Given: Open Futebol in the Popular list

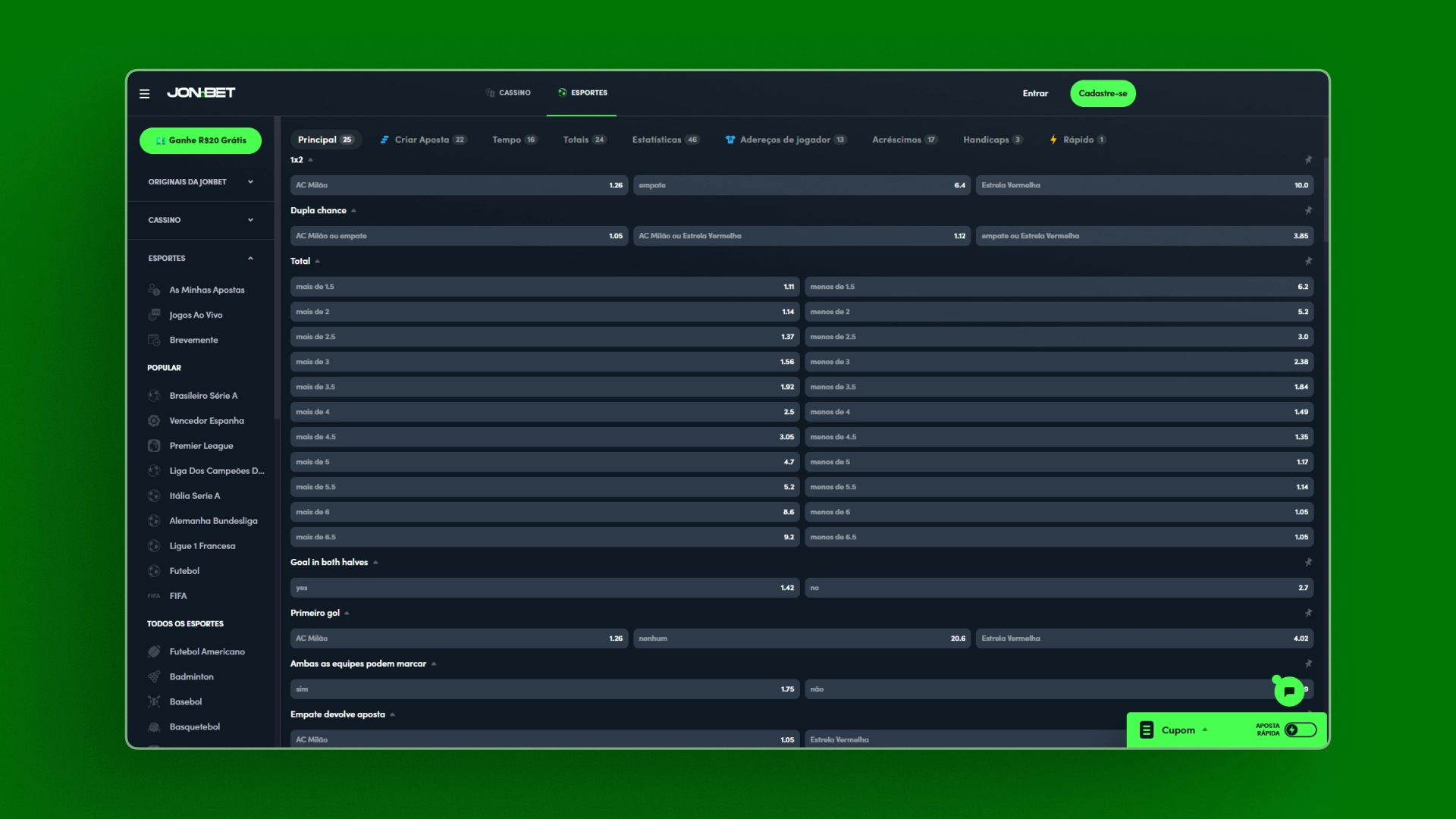Looking at the screenshot, I should click(x=184, y=571).
